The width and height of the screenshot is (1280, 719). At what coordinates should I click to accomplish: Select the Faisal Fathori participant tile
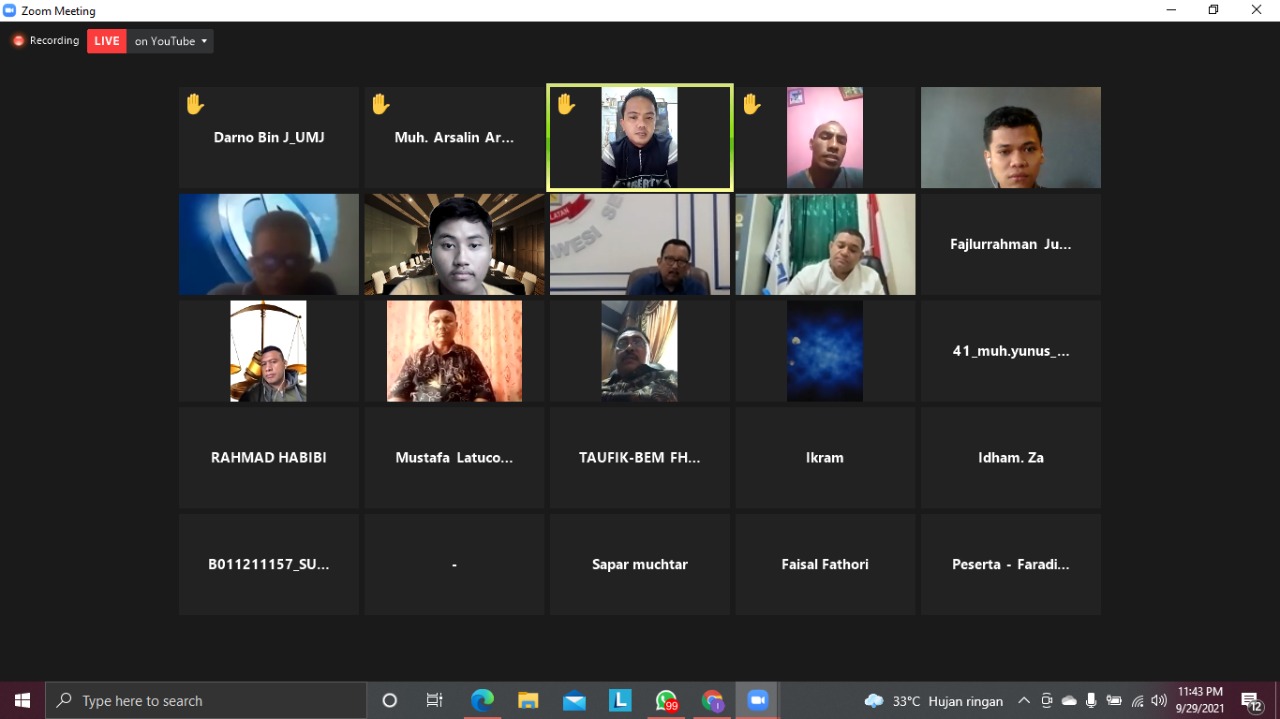click(825, 564)
